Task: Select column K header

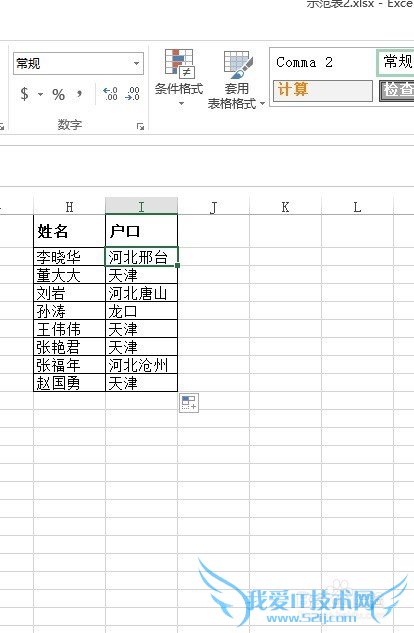Action: tap(285, 207)
